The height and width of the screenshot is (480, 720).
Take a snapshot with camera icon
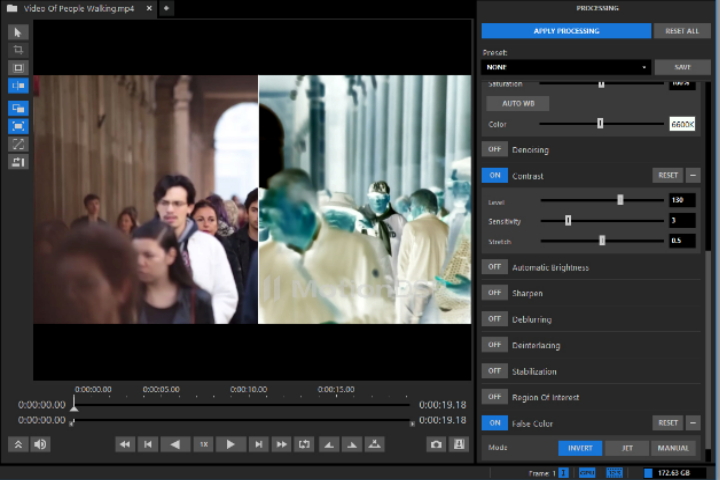tap(436, 444)
